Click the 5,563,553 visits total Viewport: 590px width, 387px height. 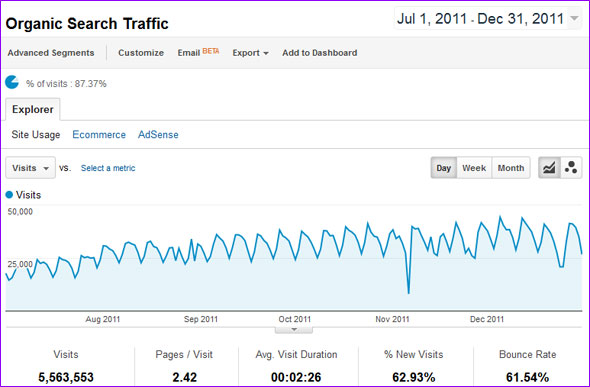click(66, 377)
